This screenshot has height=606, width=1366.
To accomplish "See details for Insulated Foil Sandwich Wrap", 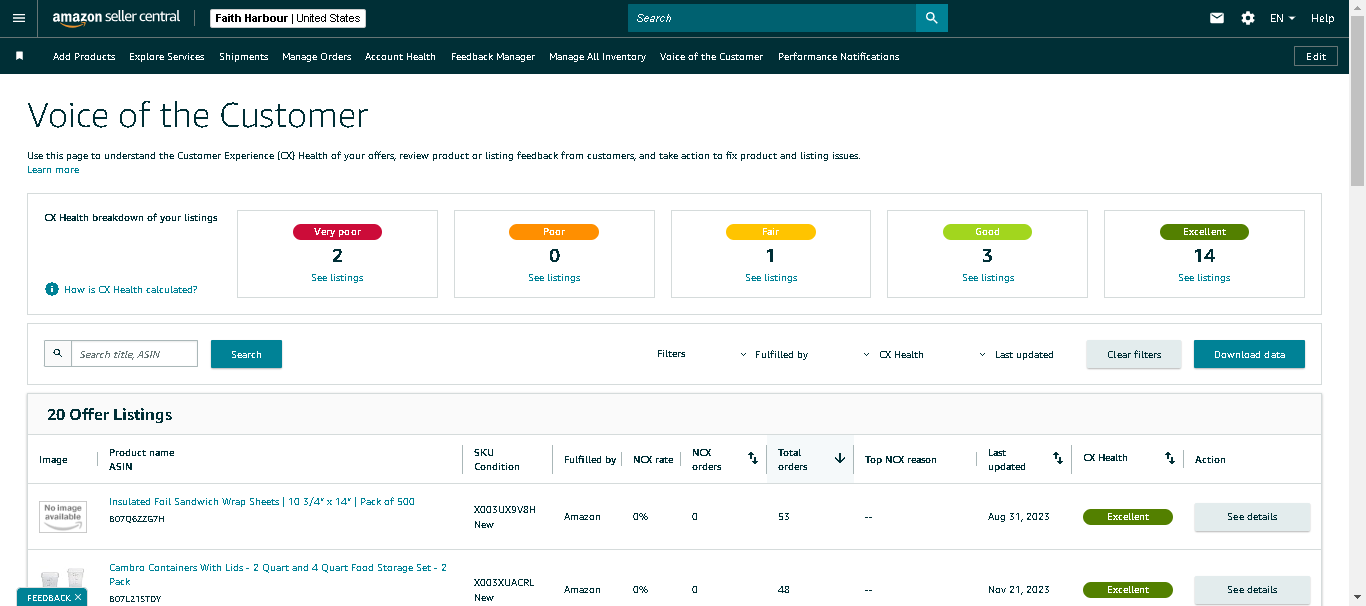I will (1252, 517).
